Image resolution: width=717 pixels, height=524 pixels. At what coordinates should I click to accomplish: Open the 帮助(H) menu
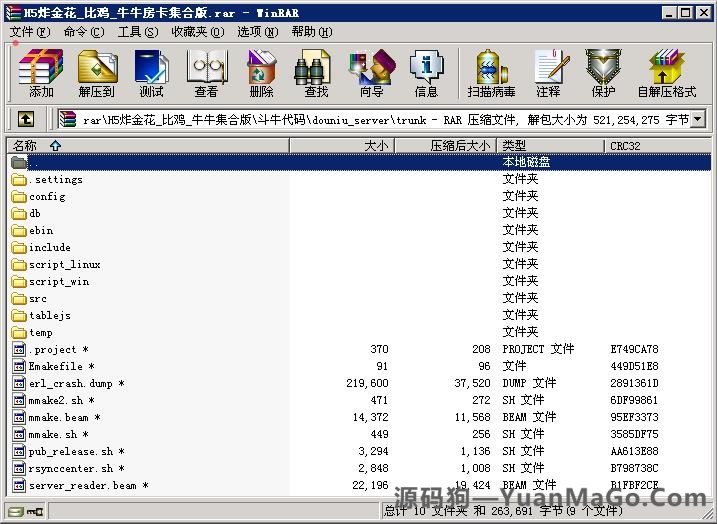click(x=312, y=32)
